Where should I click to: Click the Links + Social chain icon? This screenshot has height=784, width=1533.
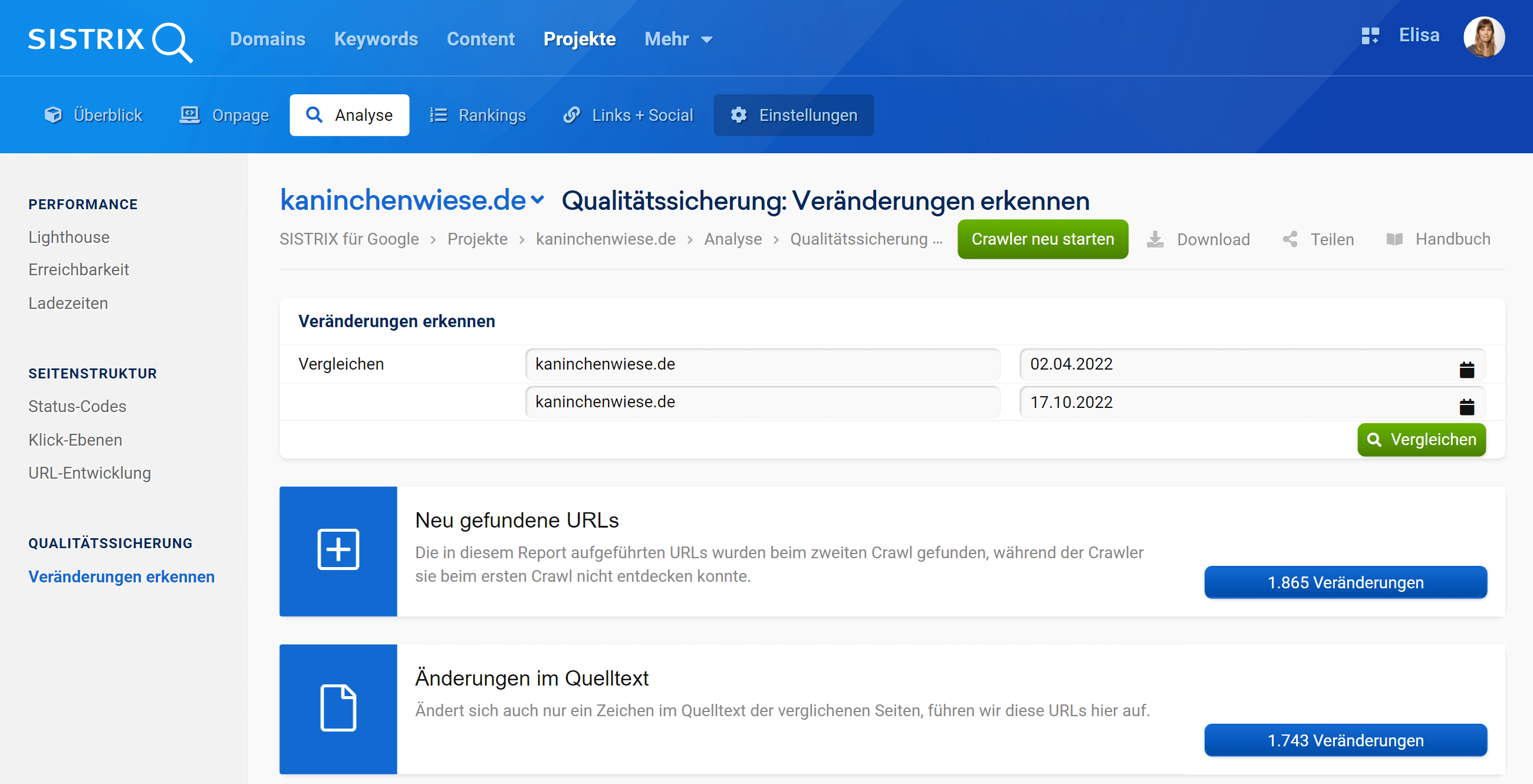572,115
